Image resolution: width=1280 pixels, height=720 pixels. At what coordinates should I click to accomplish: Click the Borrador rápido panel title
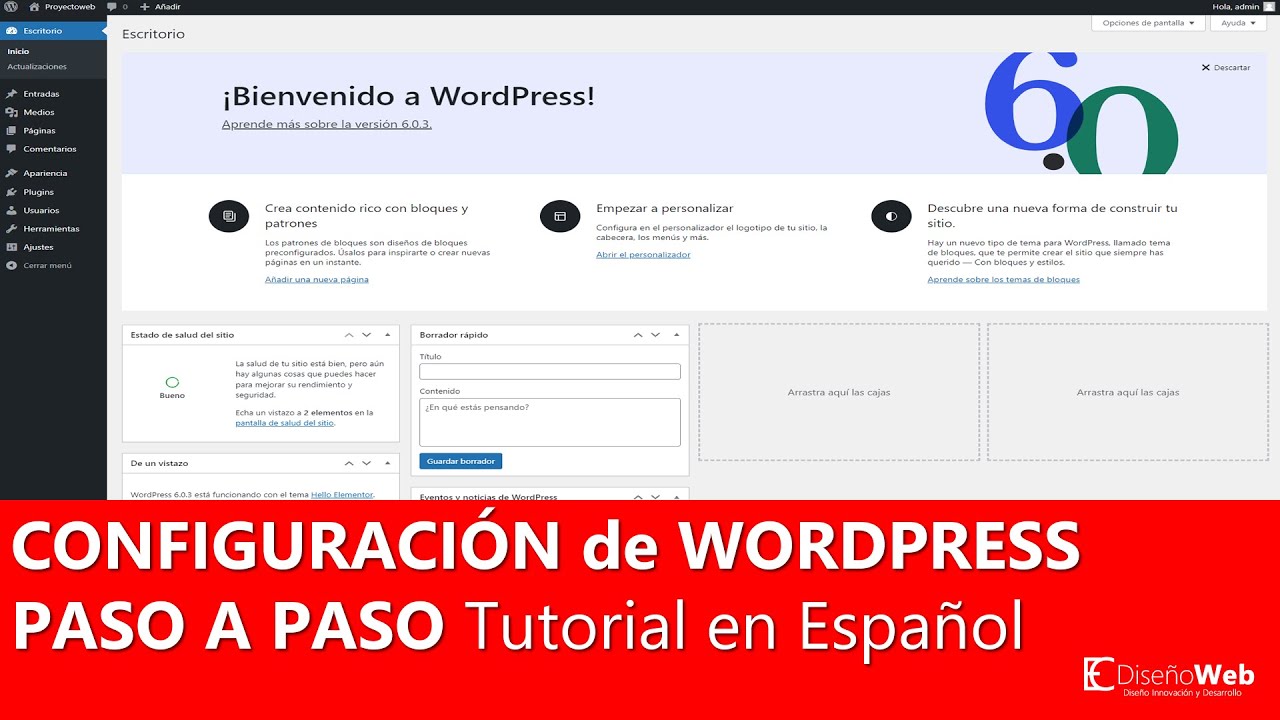(x=454, y=335)
